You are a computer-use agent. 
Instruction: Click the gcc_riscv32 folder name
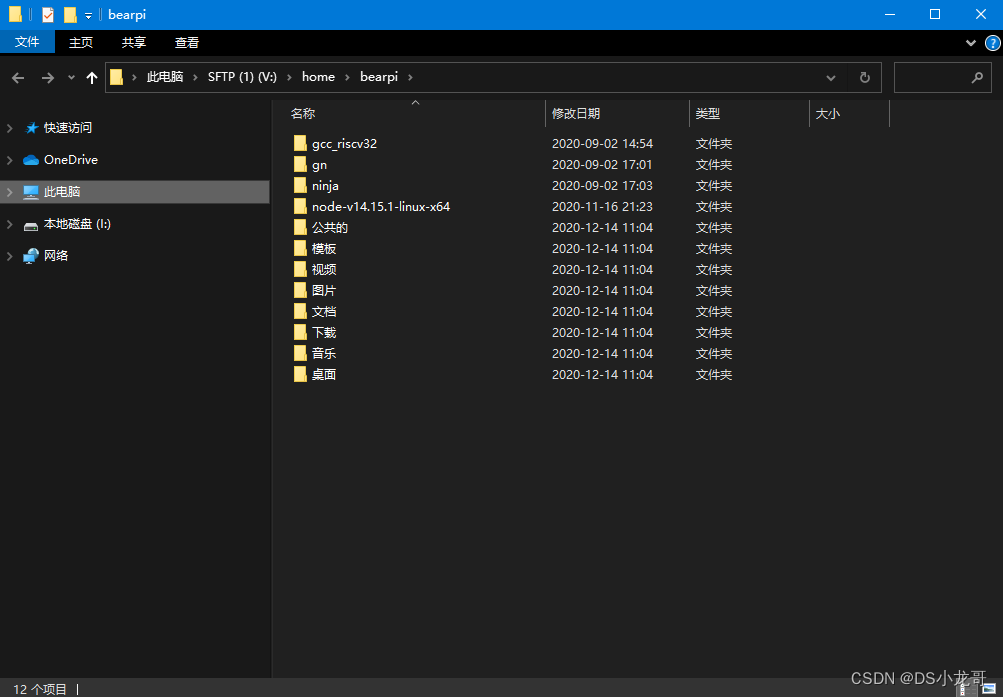point(344,144)
